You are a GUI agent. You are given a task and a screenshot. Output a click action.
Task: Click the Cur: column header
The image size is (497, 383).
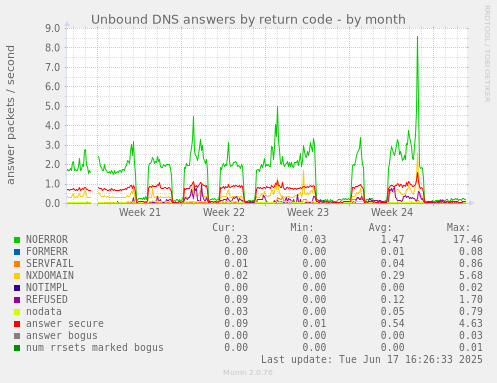tap(224, 227)
